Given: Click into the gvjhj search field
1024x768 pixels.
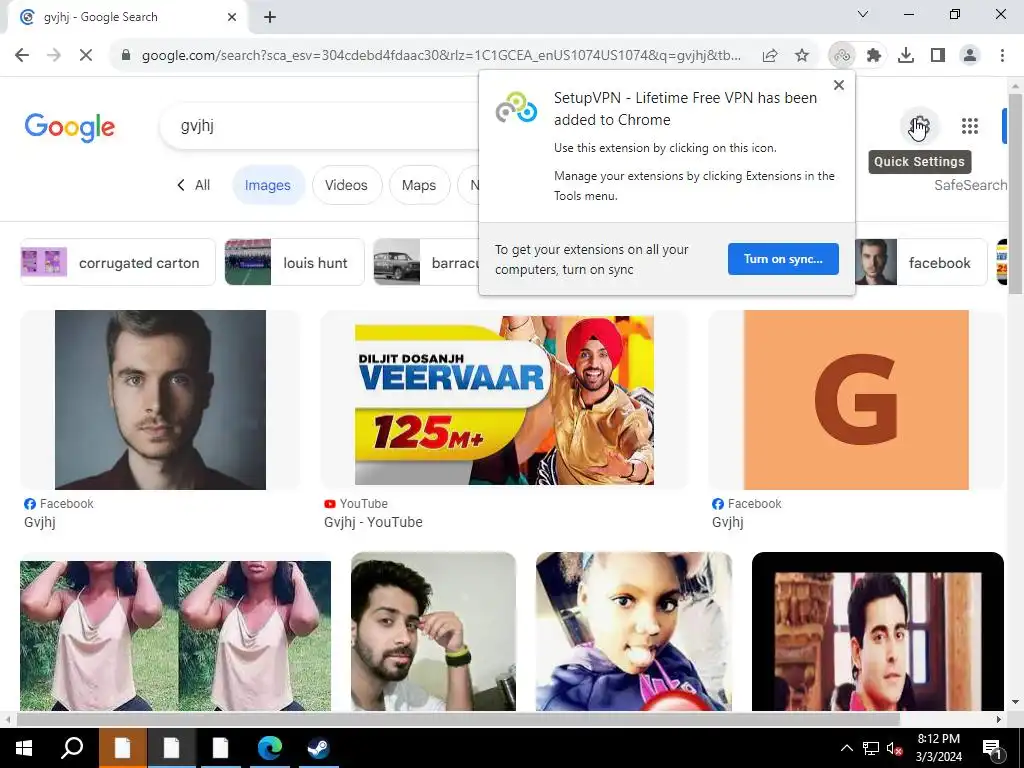Looking at the screenshot, I should point(320,126).
